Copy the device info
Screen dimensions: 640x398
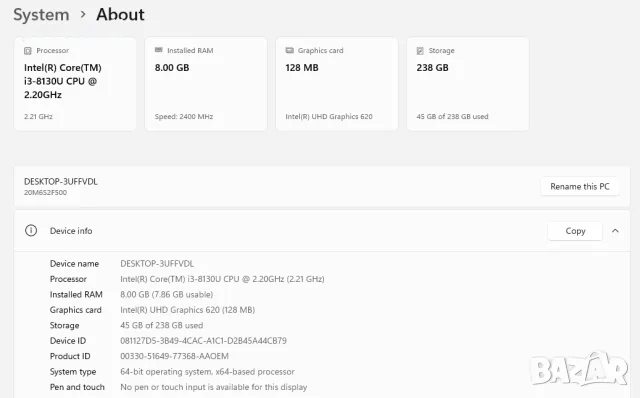pyautogui.click(x=575, y=231)
